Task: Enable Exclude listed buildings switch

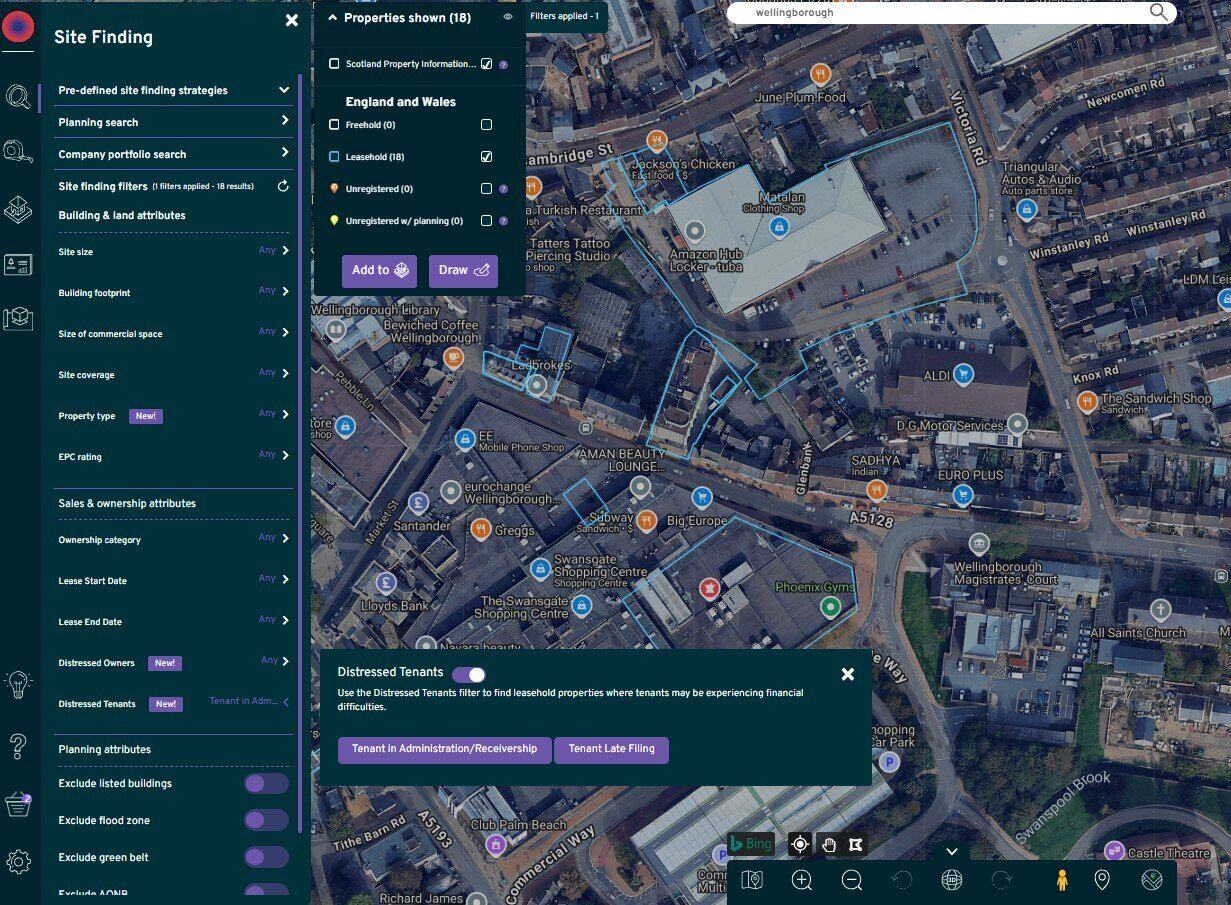Action: (266, 783)
